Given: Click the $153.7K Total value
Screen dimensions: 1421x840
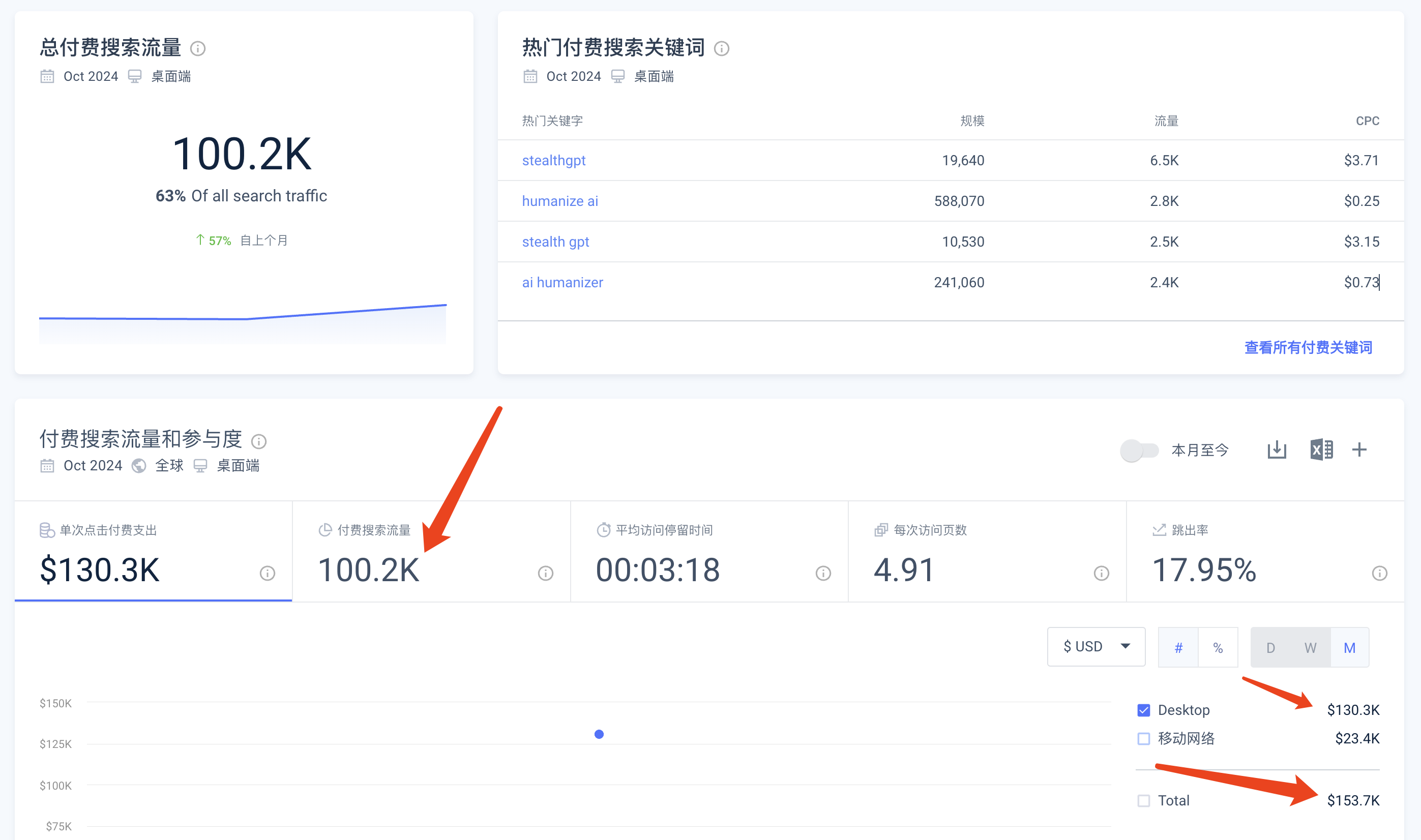Looking at the screenshot, I should [1353, 801].
